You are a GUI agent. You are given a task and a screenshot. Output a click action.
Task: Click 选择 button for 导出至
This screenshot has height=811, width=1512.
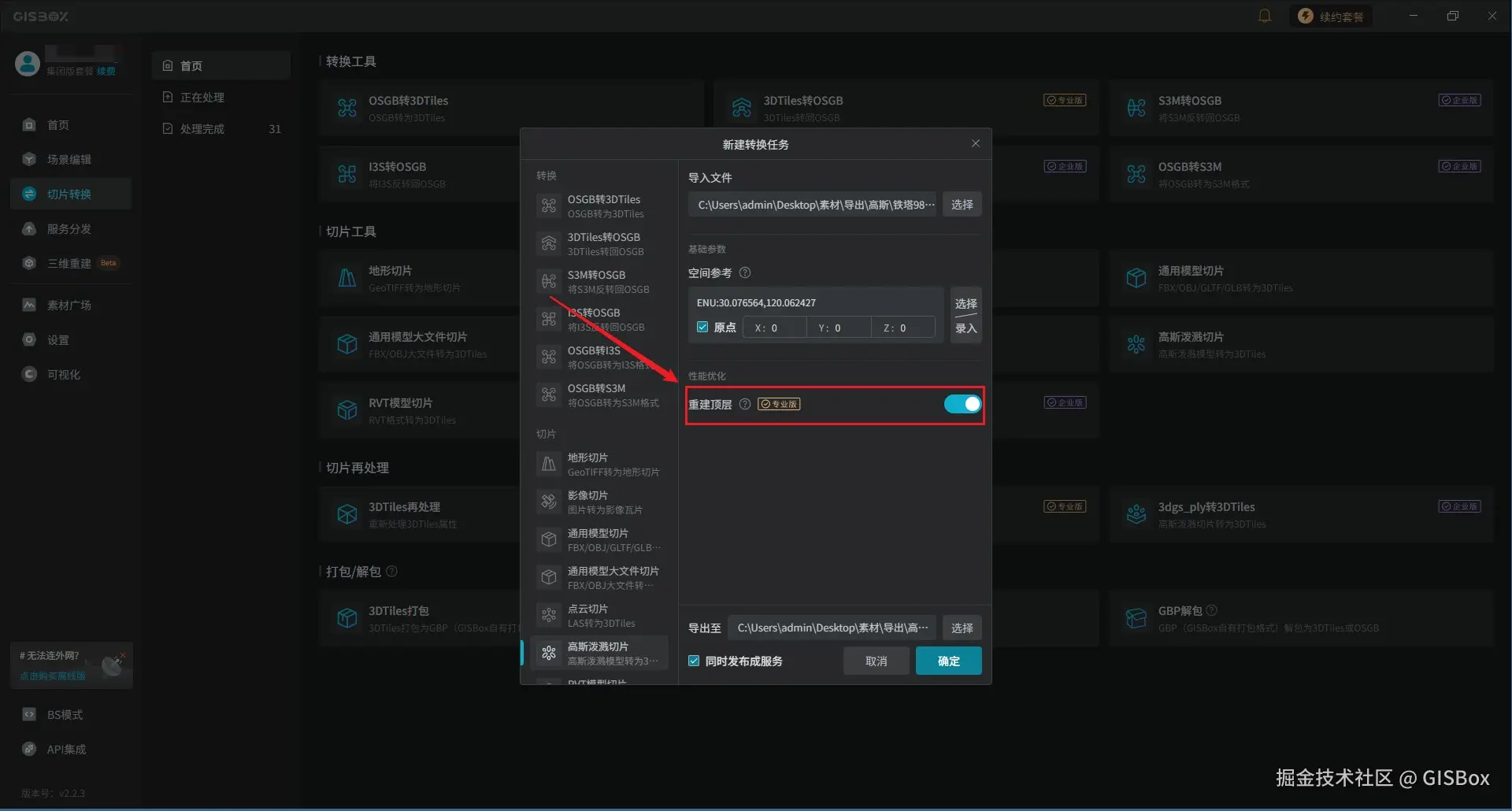point(962,628)
